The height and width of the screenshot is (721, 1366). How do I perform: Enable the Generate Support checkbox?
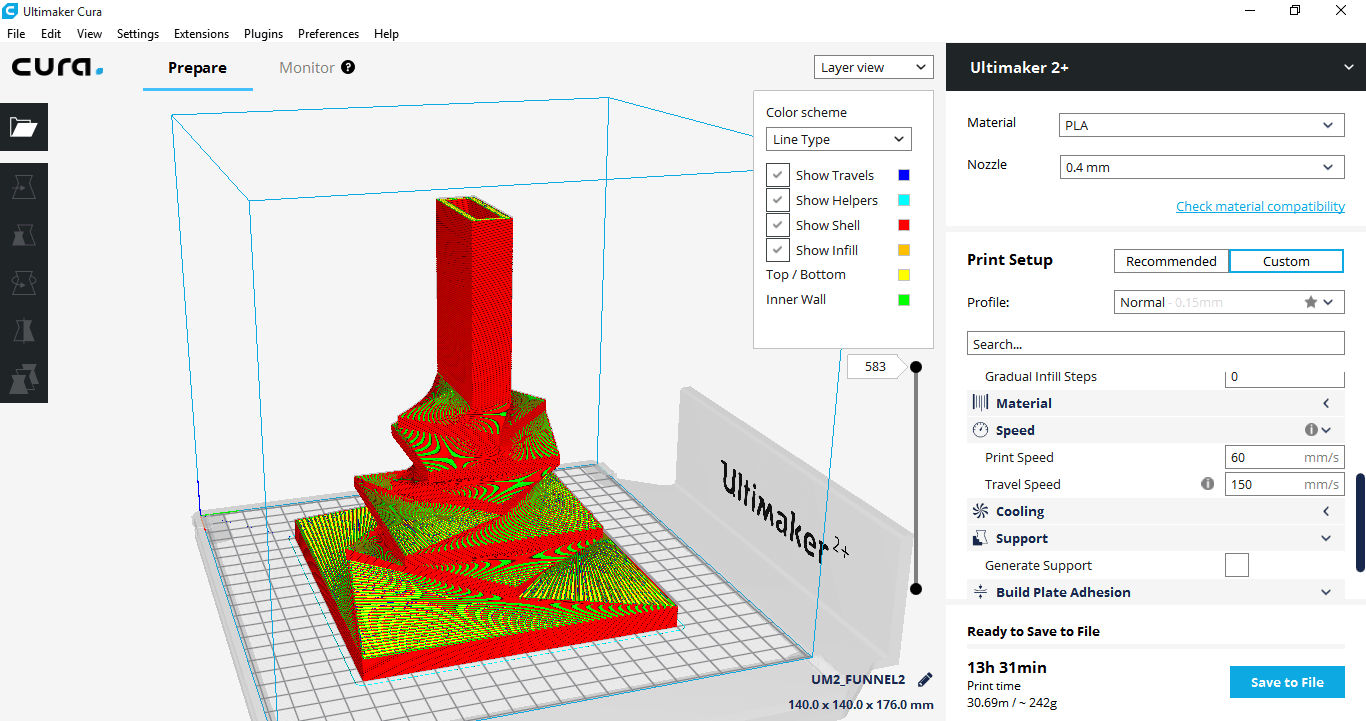pyautogui.click(x=1237, y=565)
